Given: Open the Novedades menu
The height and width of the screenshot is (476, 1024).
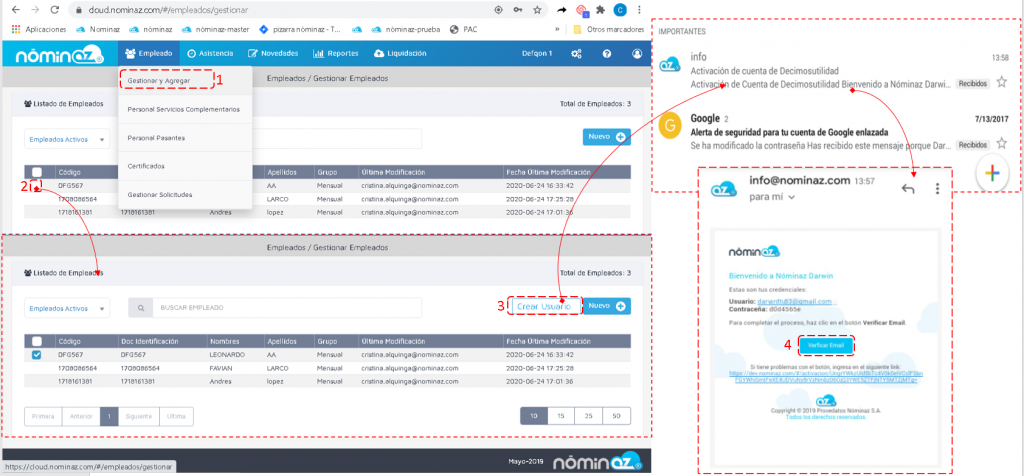Looking at the screenshot, I should tap(273, 54).
